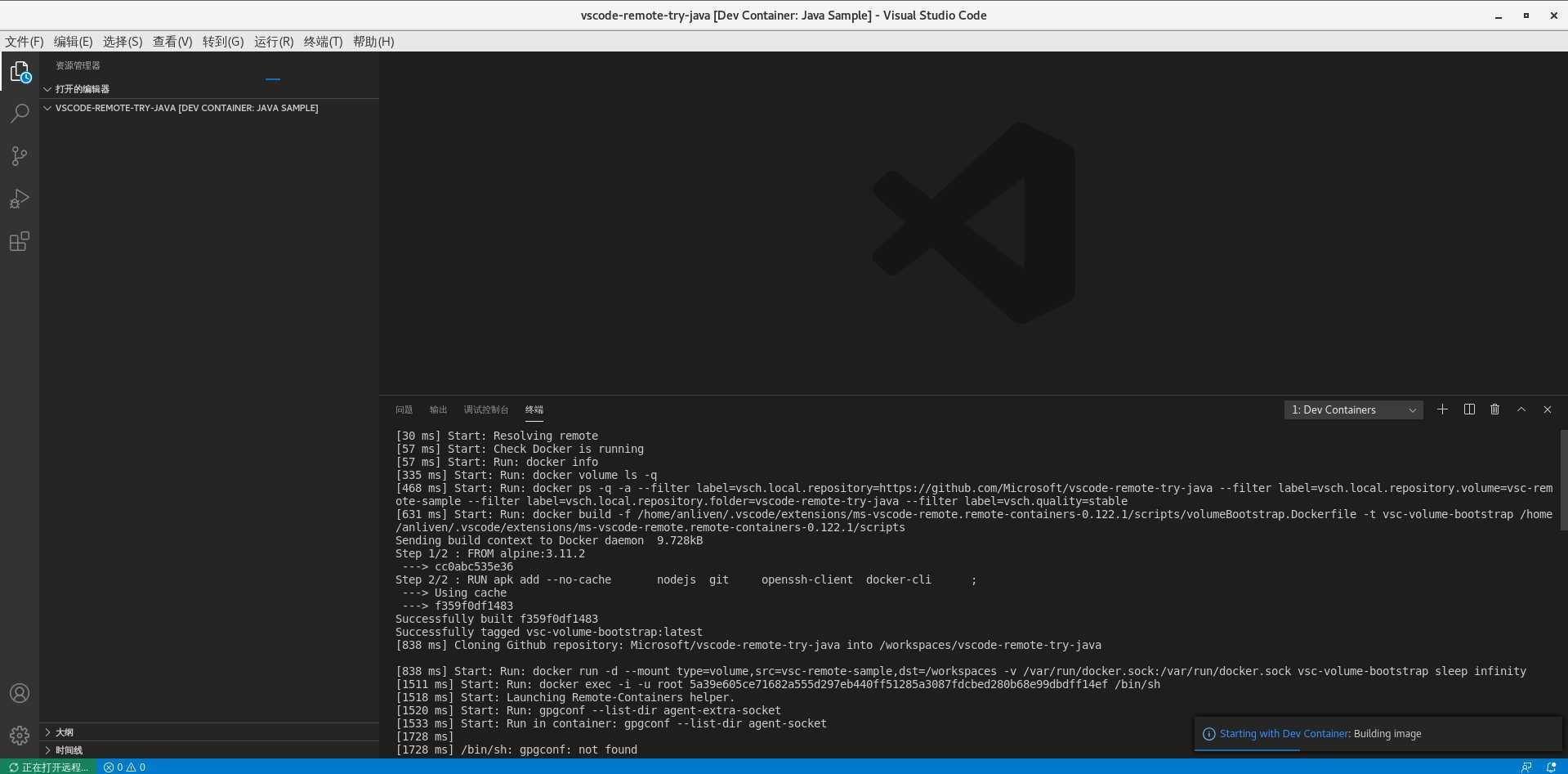Viewport: 1568px width, 774px height.
Task: Switch to the 调试控制台 debug console tab
Action: (486, 409)
